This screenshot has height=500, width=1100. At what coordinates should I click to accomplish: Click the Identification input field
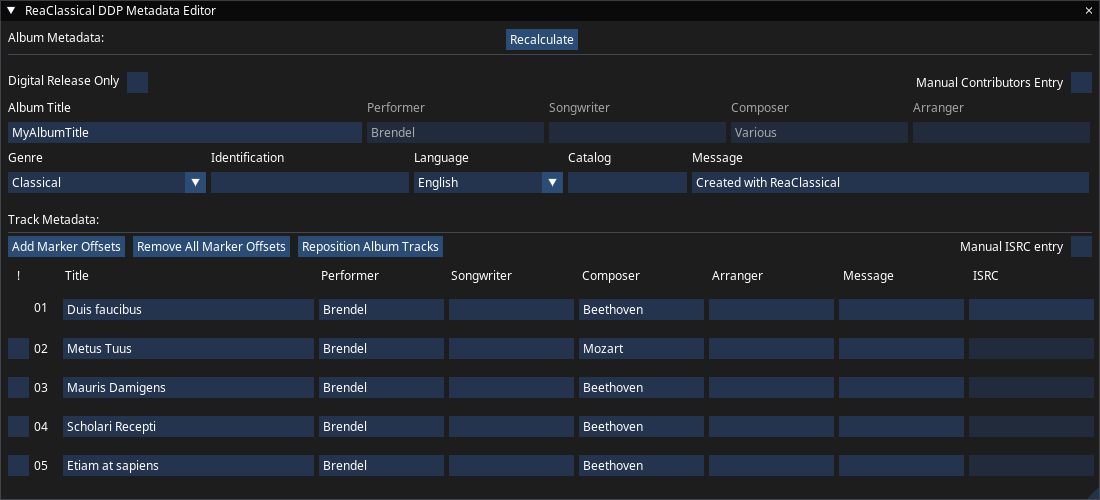point(310,182)
